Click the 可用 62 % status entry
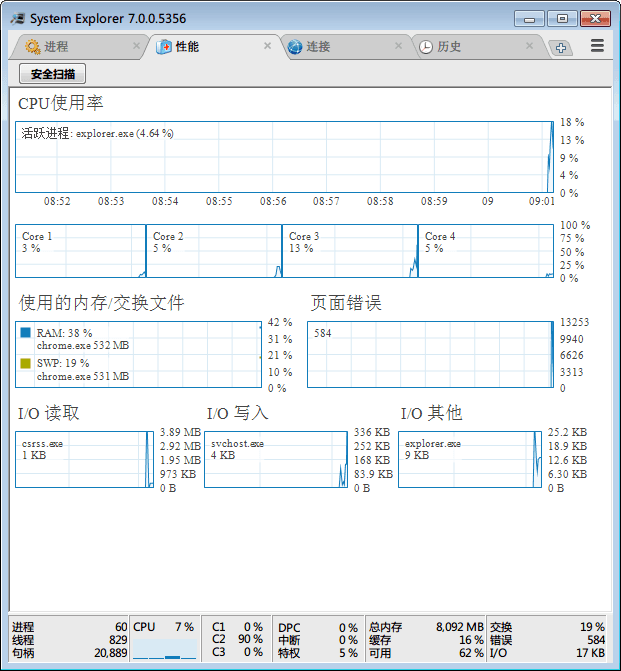Viewport: 621px width, 671px height. pyautogui.click(x=426, y=653)
